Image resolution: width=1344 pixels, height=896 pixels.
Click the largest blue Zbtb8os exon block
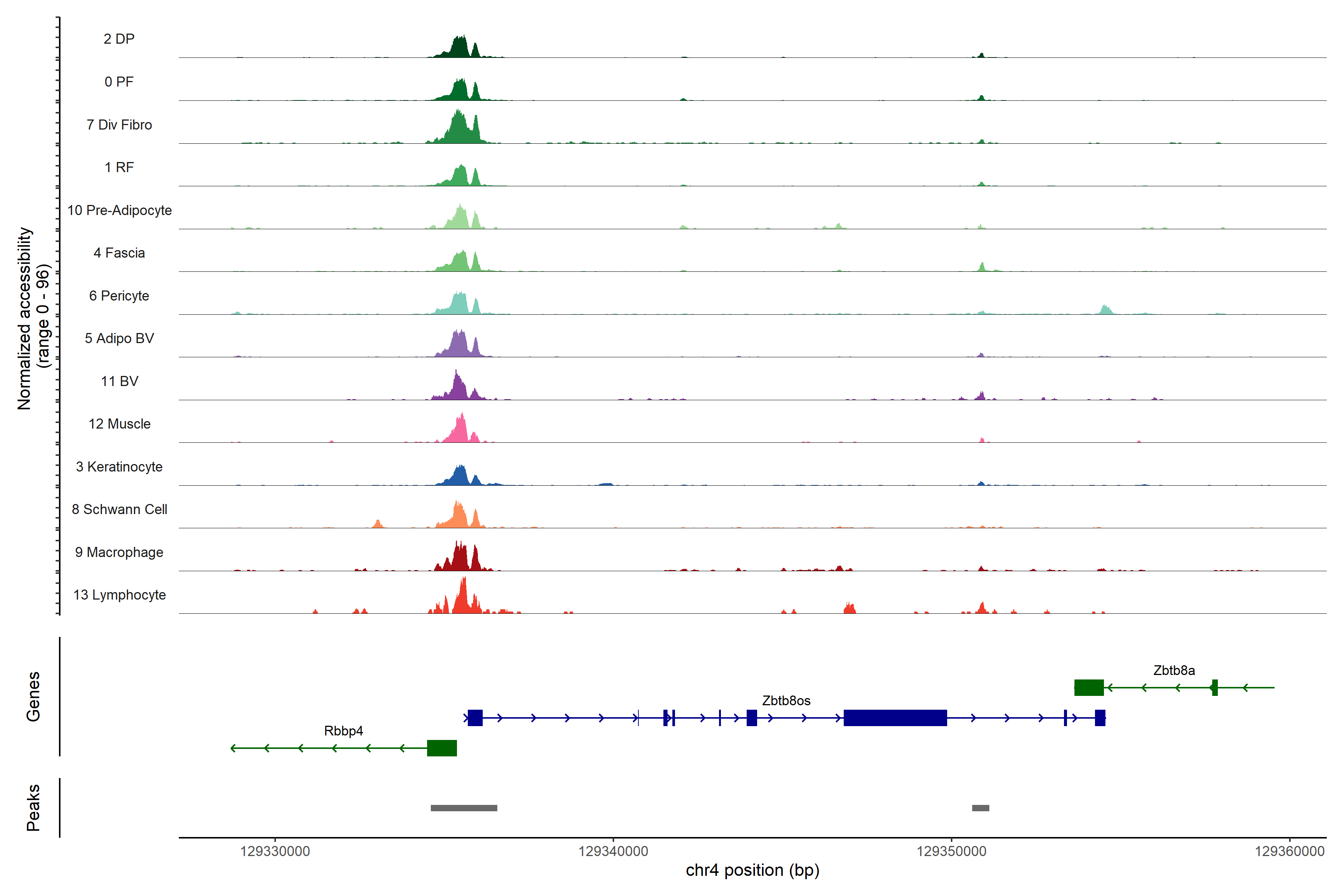pos(895,718)
